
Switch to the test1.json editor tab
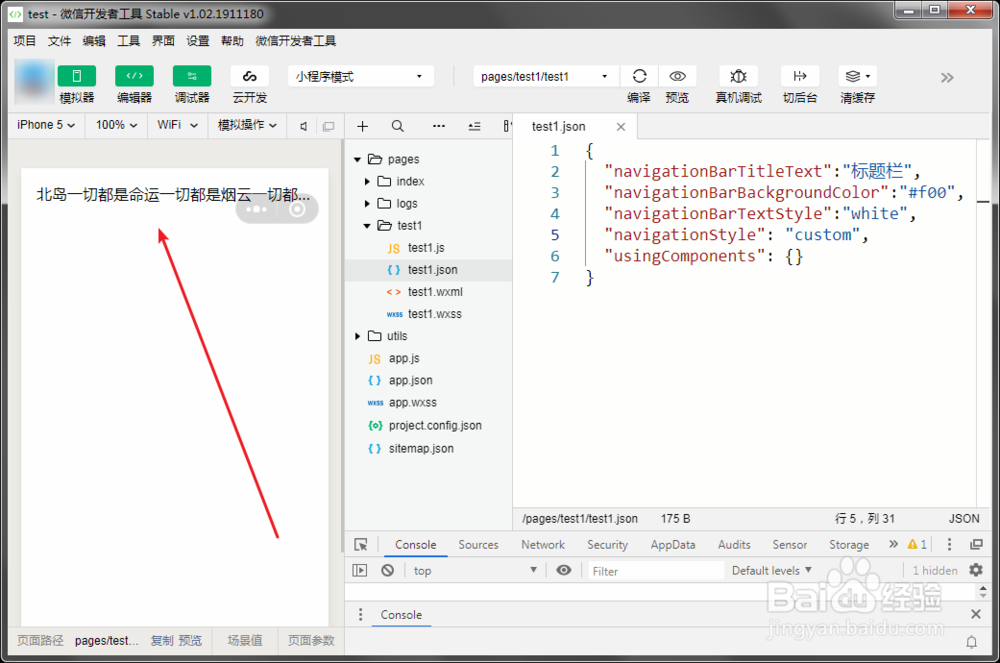[x=559, y=127]
